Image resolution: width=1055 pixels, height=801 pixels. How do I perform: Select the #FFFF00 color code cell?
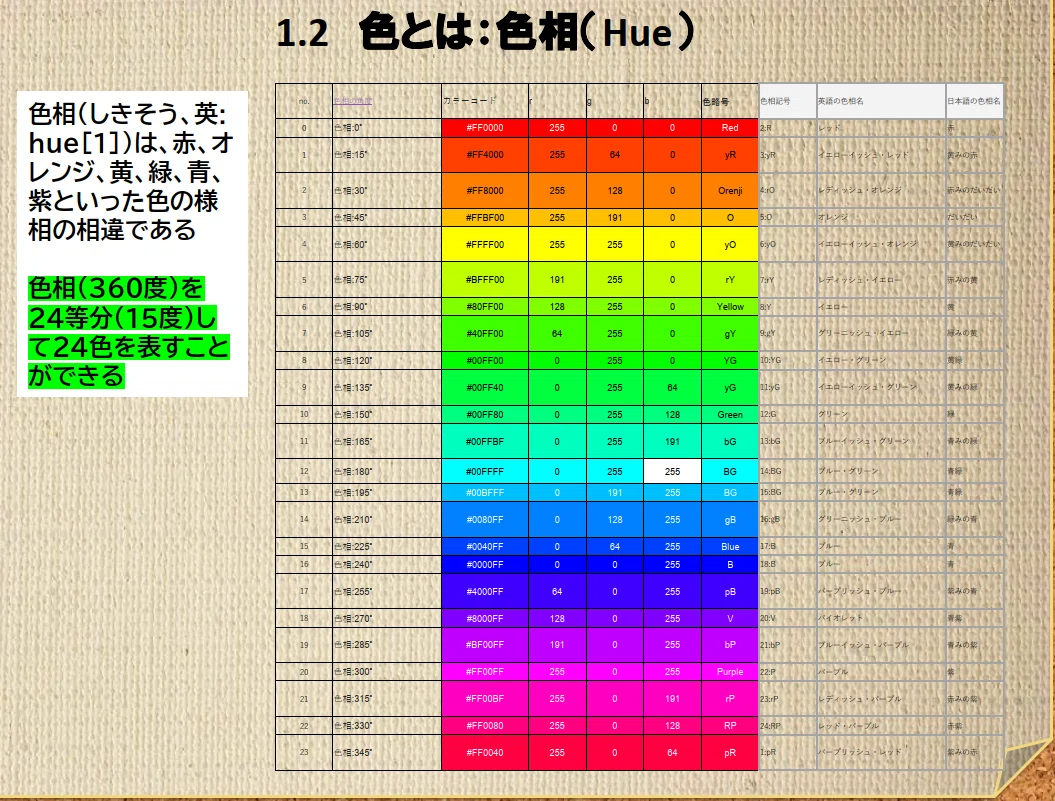(485, 244)
